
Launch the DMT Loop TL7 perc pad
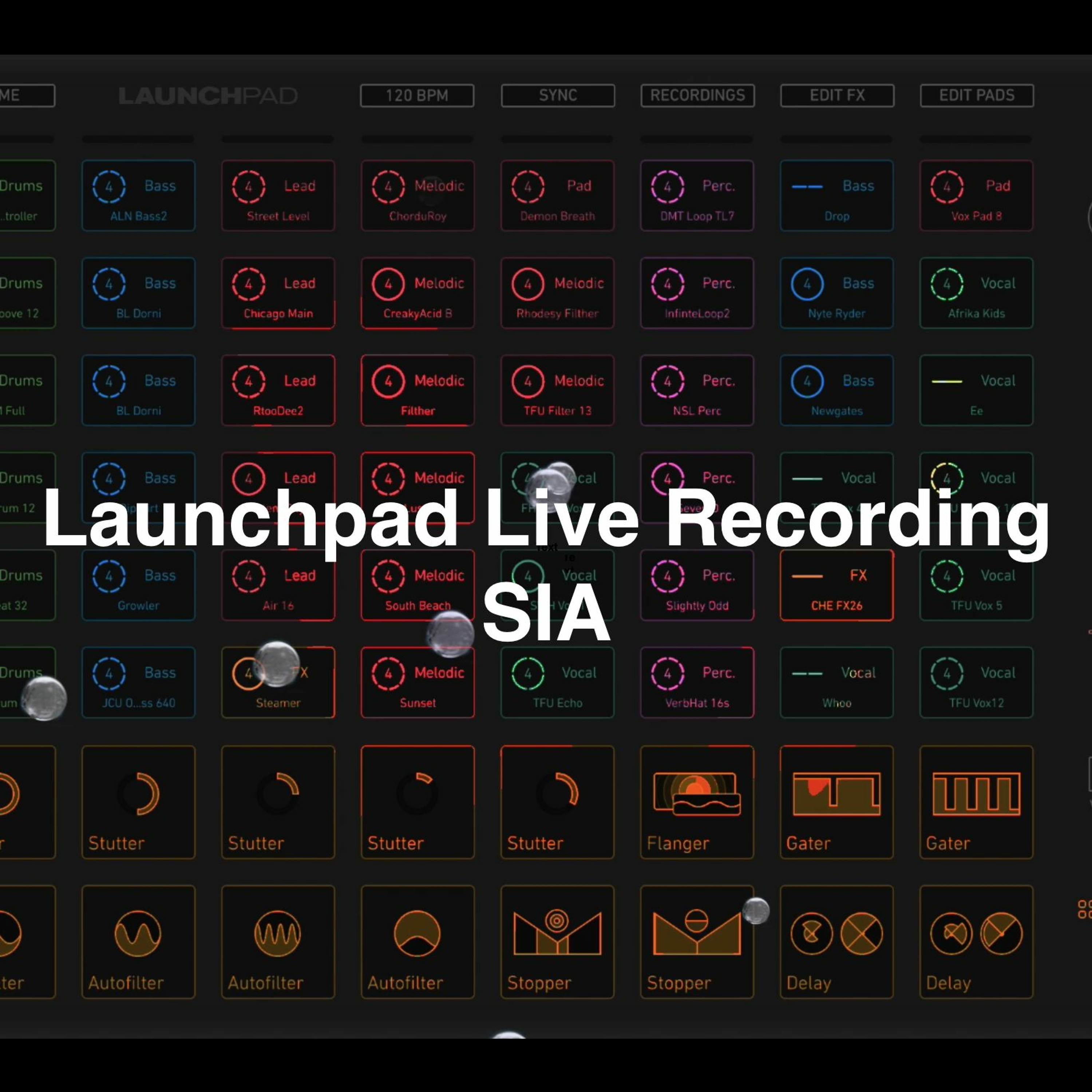(x=697, y=195)
